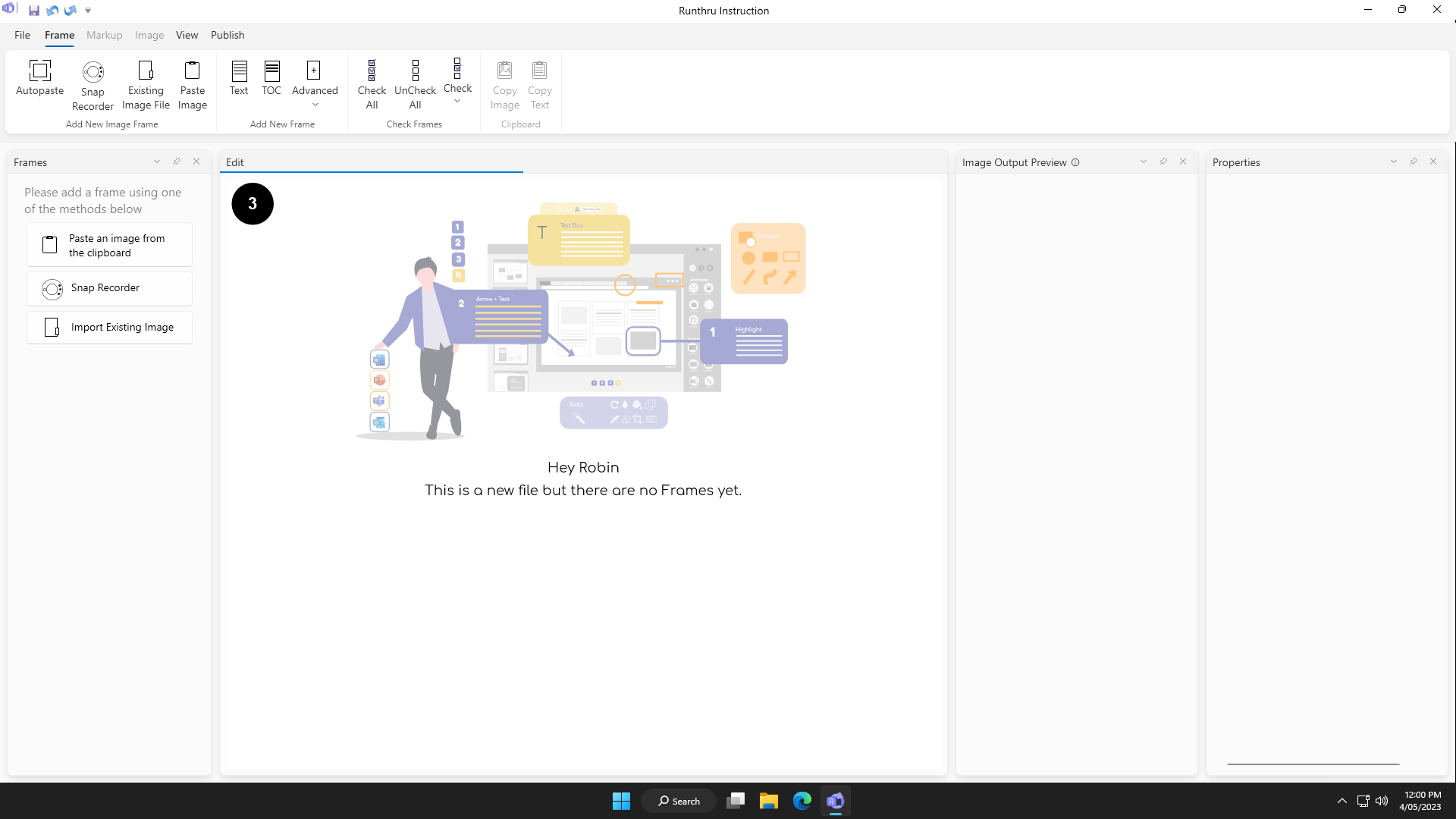Switch to the View ribbon tab
Image resolution: width=1456 pixels, height=819 pixels.
pyautogui.click(x=187, y=35)
